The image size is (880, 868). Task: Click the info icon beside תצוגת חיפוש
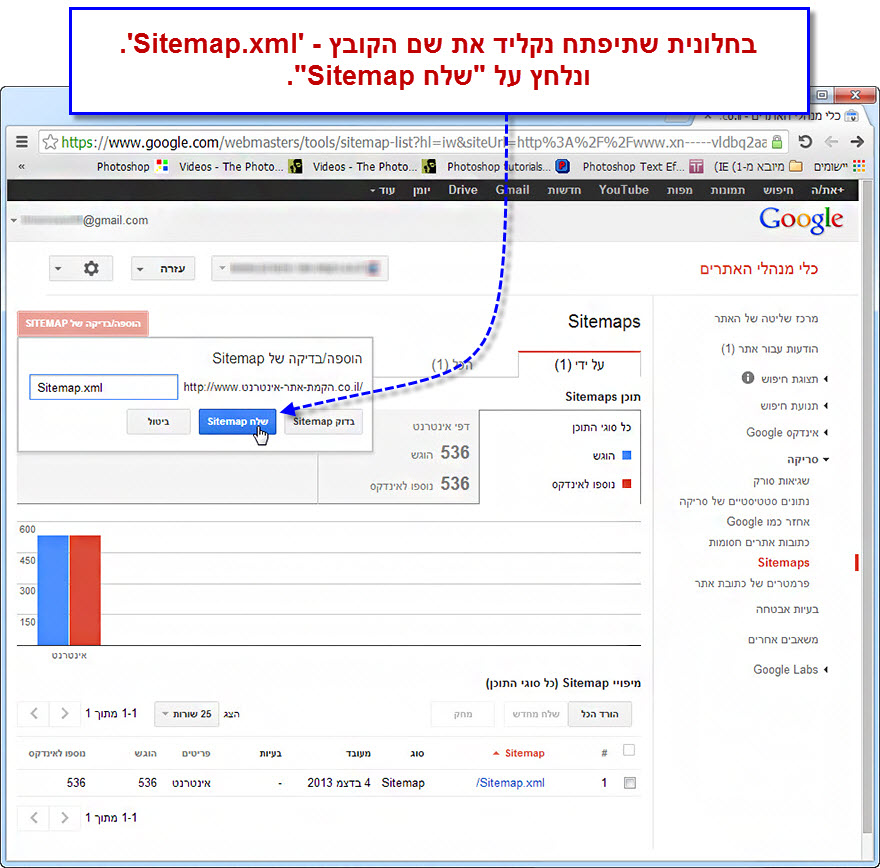pyautogui.click(x=748, y=378)
